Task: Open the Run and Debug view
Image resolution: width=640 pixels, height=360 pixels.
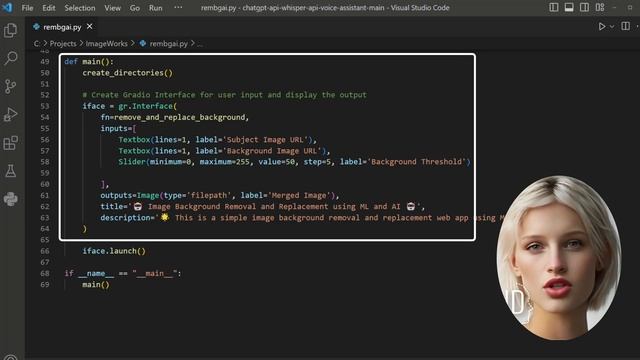Action: (11, 115)
